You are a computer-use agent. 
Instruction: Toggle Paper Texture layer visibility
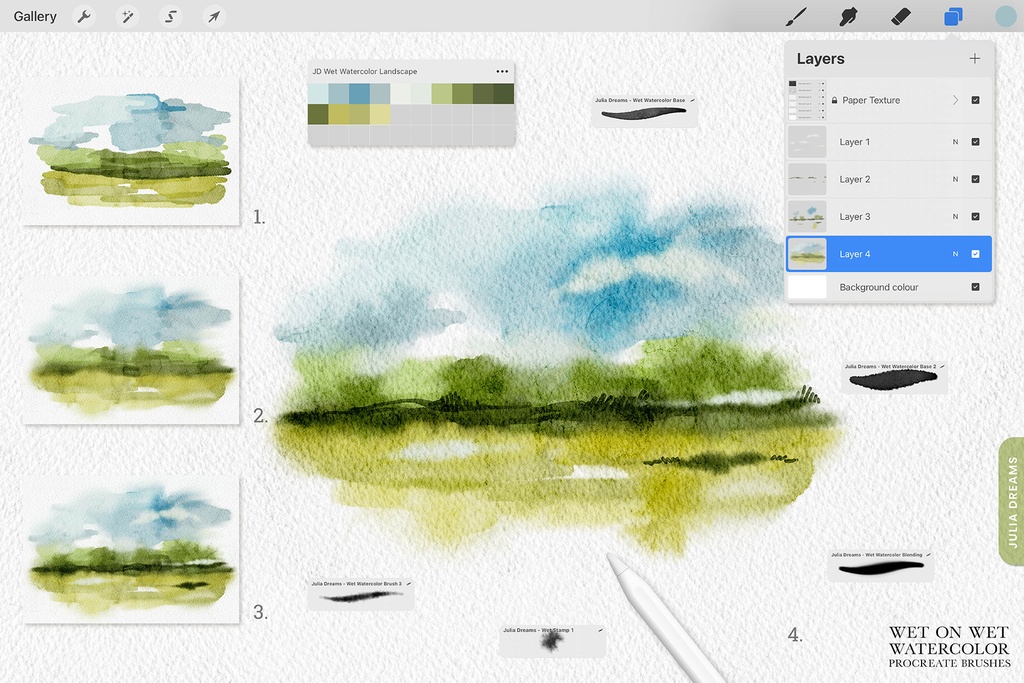[x=974, y=99]
